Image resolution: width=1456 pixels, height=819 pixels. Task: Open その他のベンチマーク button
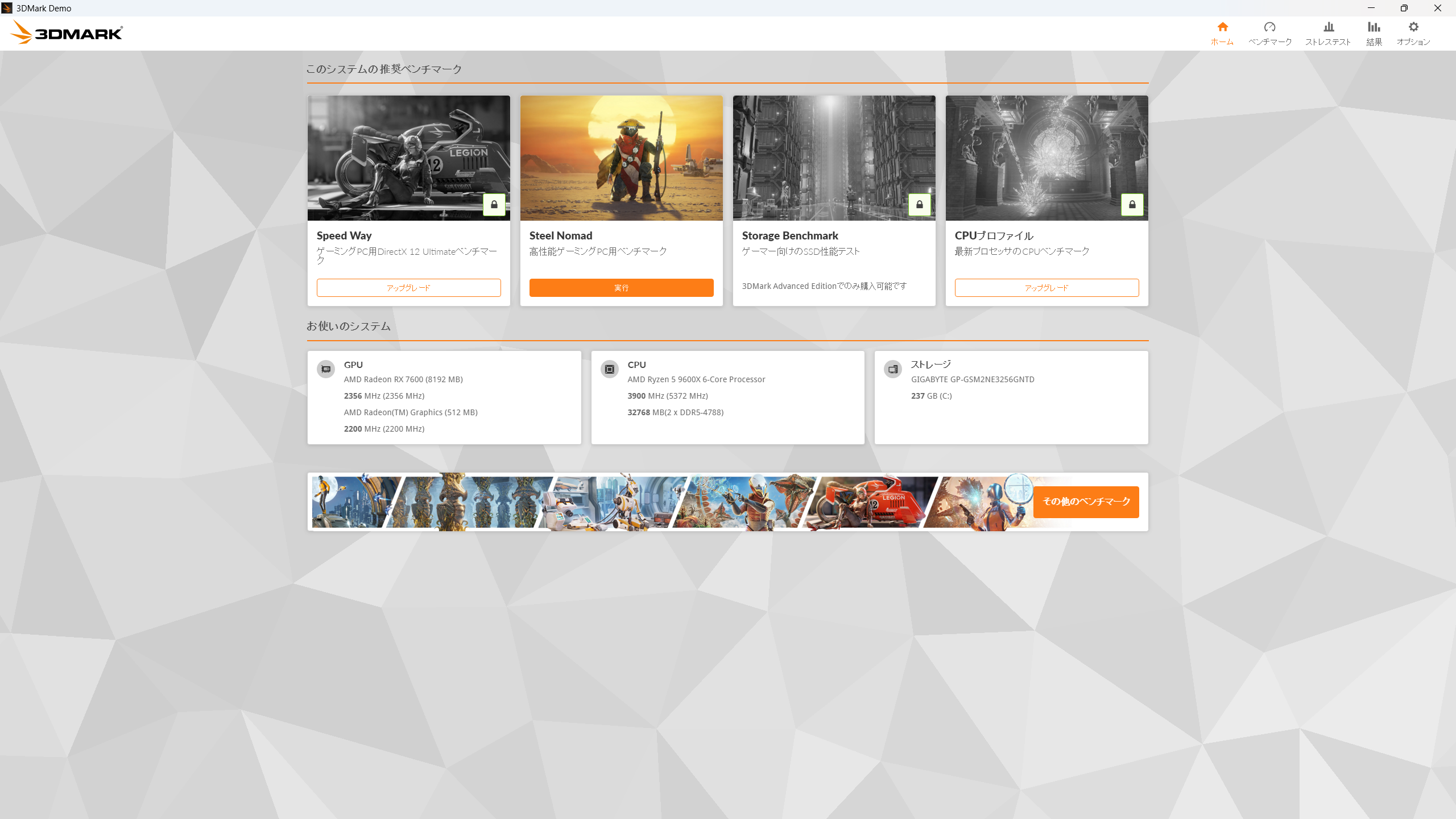1086,502
